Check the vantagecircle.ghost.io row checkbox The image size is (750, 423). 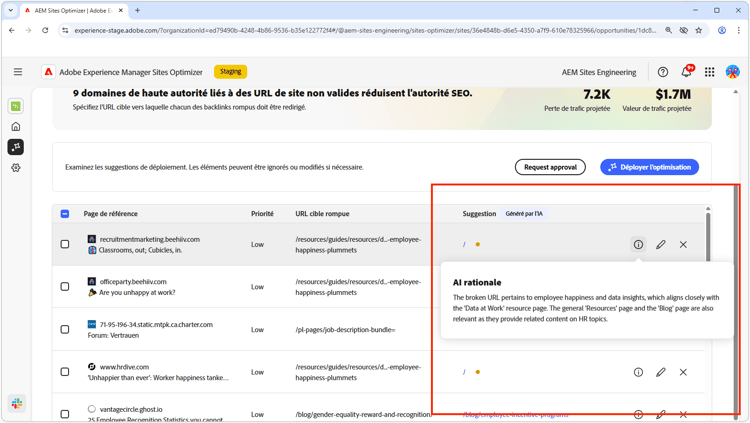tap(65, 414)
